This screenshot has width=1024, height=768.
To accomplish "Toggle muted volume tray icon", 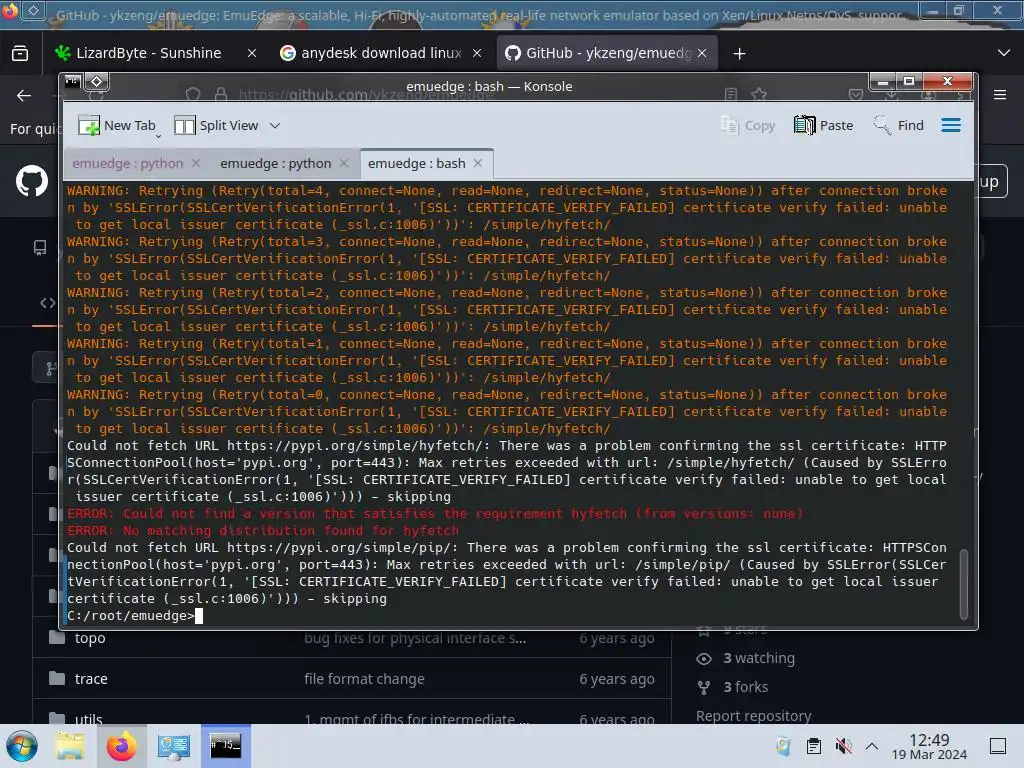I will [843, 746].
